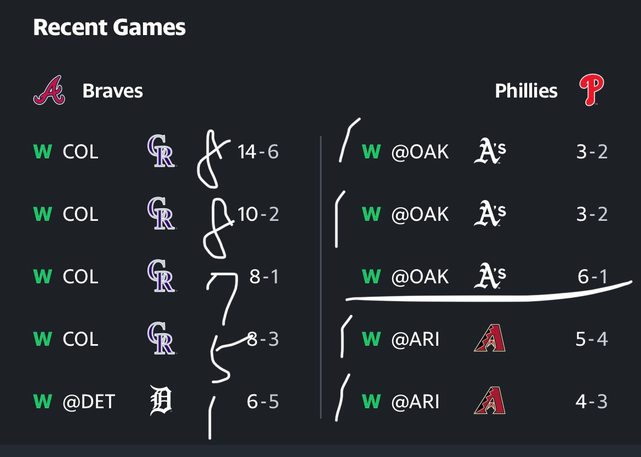
Task: Click the Athletics logo beside the 6-1 score
Action: click(x=489, y=276)
